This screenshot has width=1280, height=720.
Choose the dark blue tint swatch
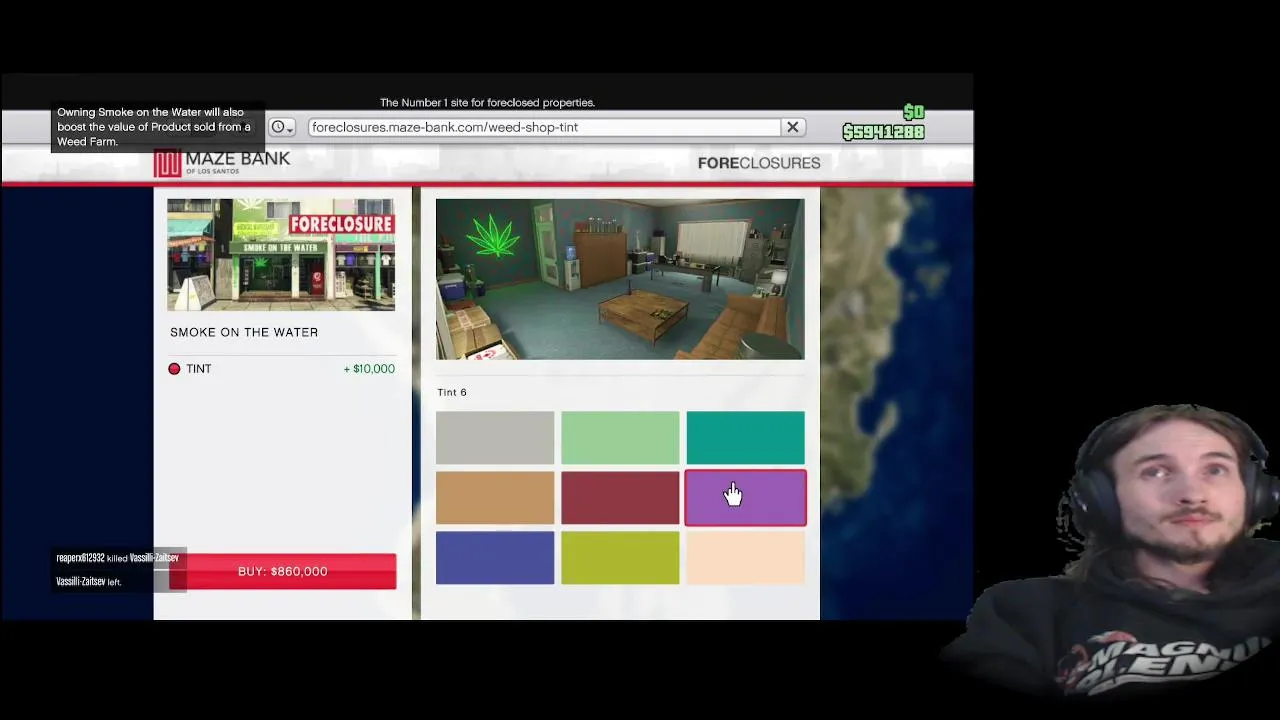pyautogui.click(x=495, y=557)
